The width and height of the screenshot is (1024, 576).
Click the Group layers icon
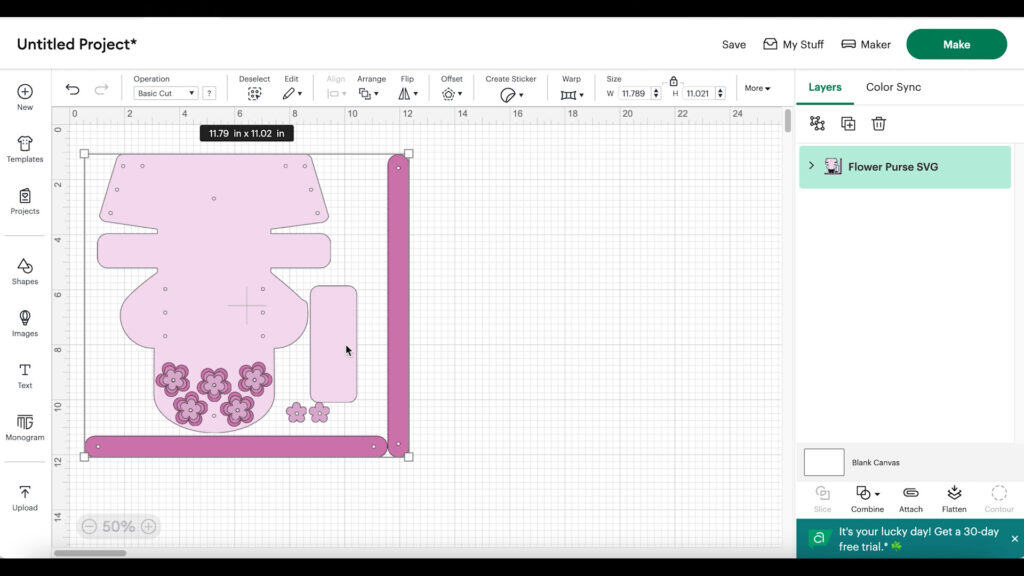(x=817, y=123)
